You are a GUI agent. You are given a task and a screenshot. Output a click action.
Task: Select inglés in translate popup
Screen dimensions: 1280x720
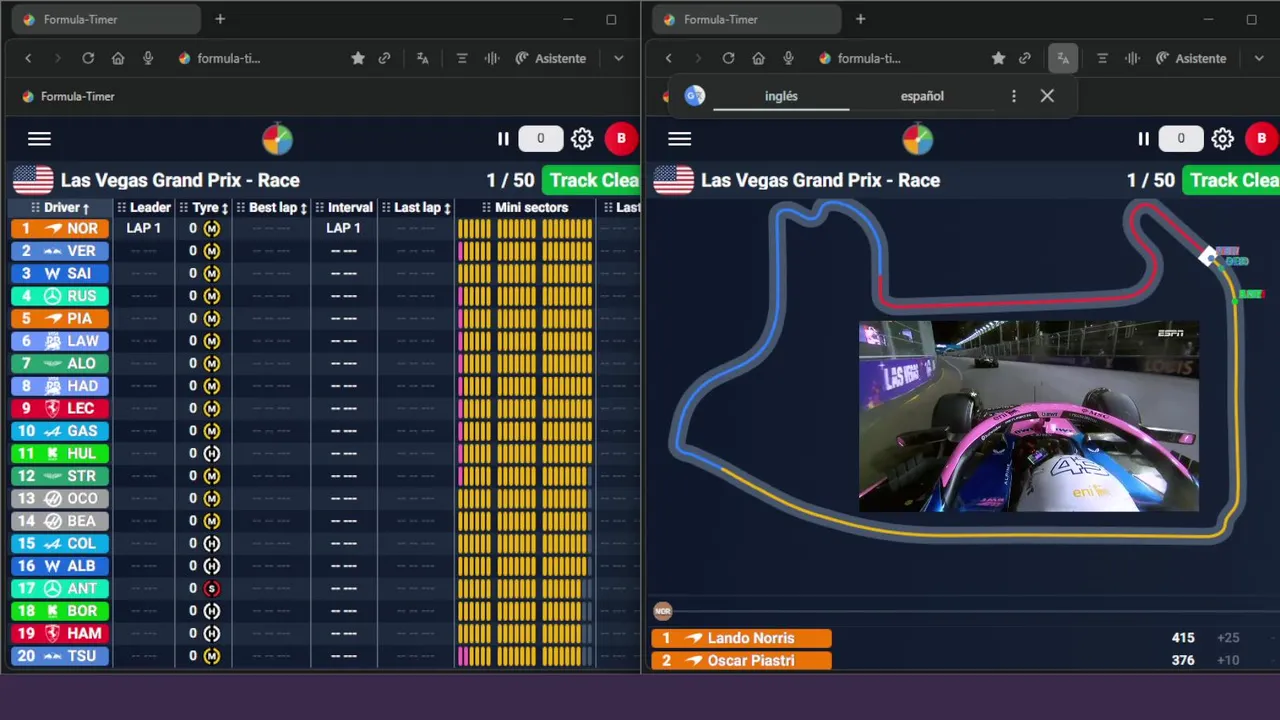[x=781, y=96]
